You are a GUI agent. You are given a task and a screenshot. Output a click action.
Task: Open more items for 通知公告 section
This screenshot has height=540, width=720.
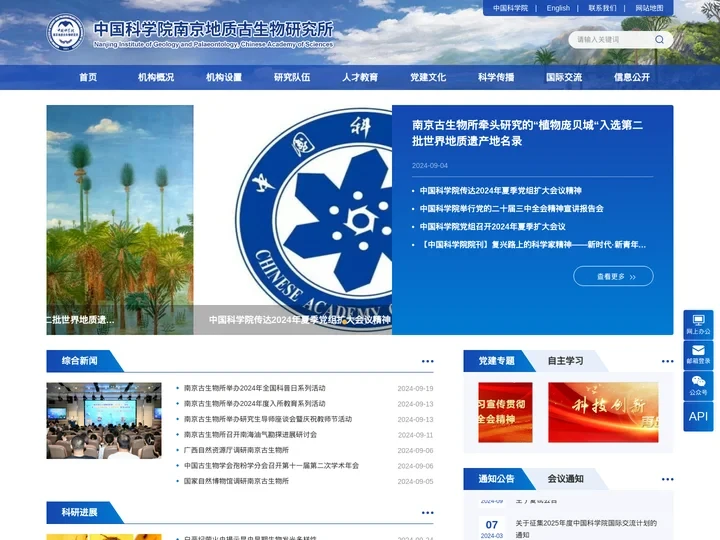[x=668, y=479]
